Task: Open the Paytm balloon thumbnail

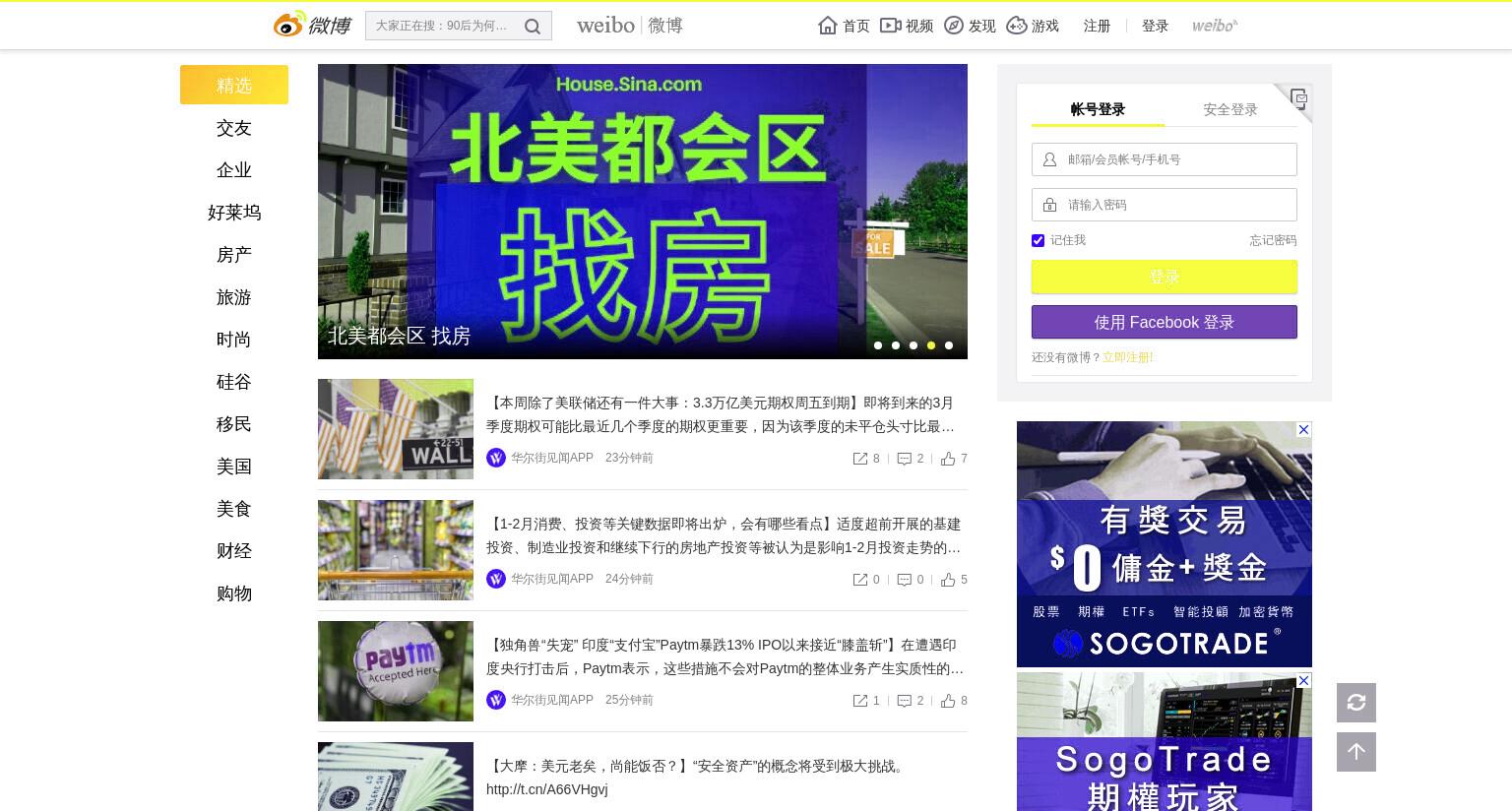Action: [396, 671]
